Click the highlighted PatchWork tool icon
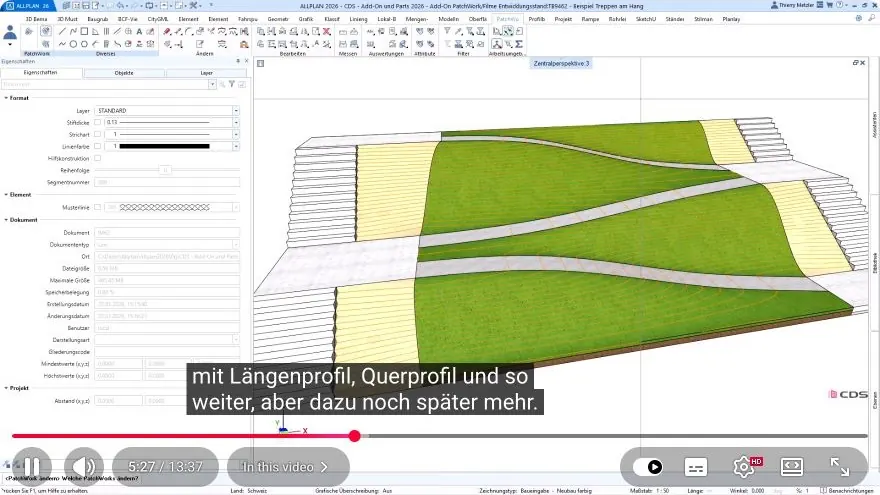This screenshot has height=495, width=880. tap(45, 31)
